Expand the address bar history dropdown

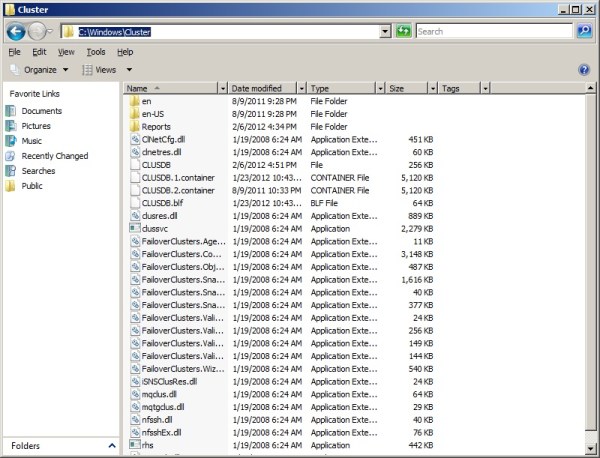pyautogui.click(x=385, y=32)
